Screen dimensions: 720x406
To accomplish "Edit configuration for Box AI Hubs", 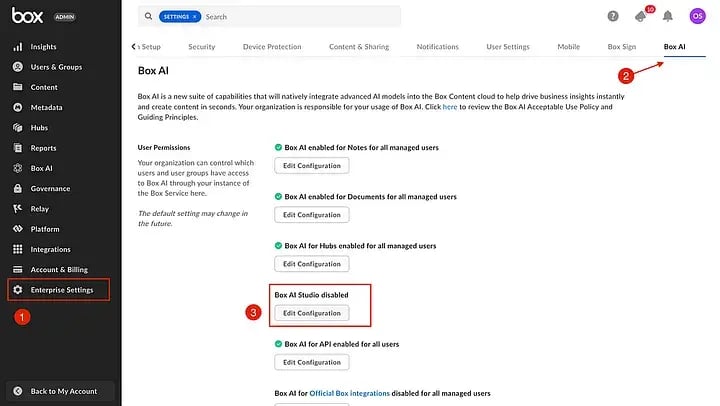I will point(312,264).
